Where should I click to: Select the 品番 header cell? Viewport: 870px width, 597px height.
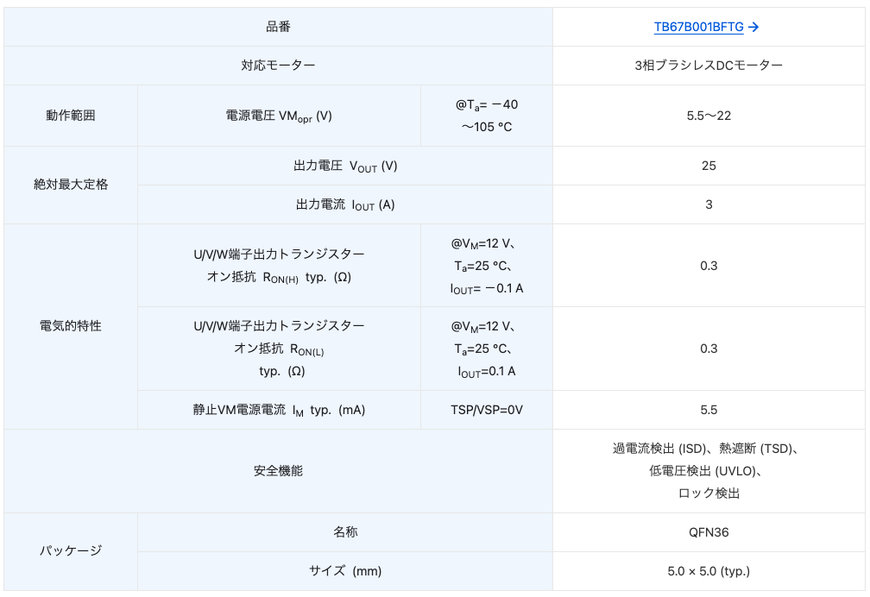pyautogui.click(x=278, y=27)
